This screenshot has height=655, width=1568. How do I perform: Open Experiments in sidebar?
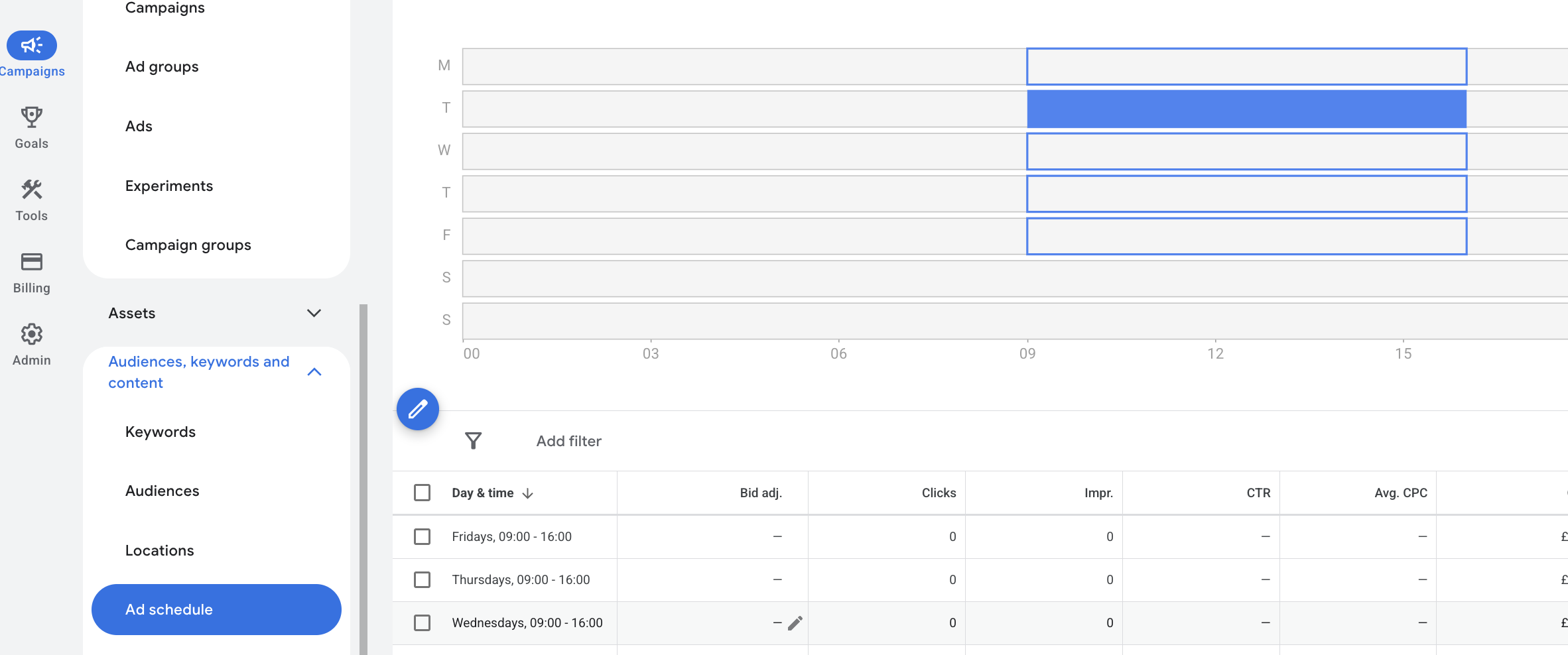[169, 186]
